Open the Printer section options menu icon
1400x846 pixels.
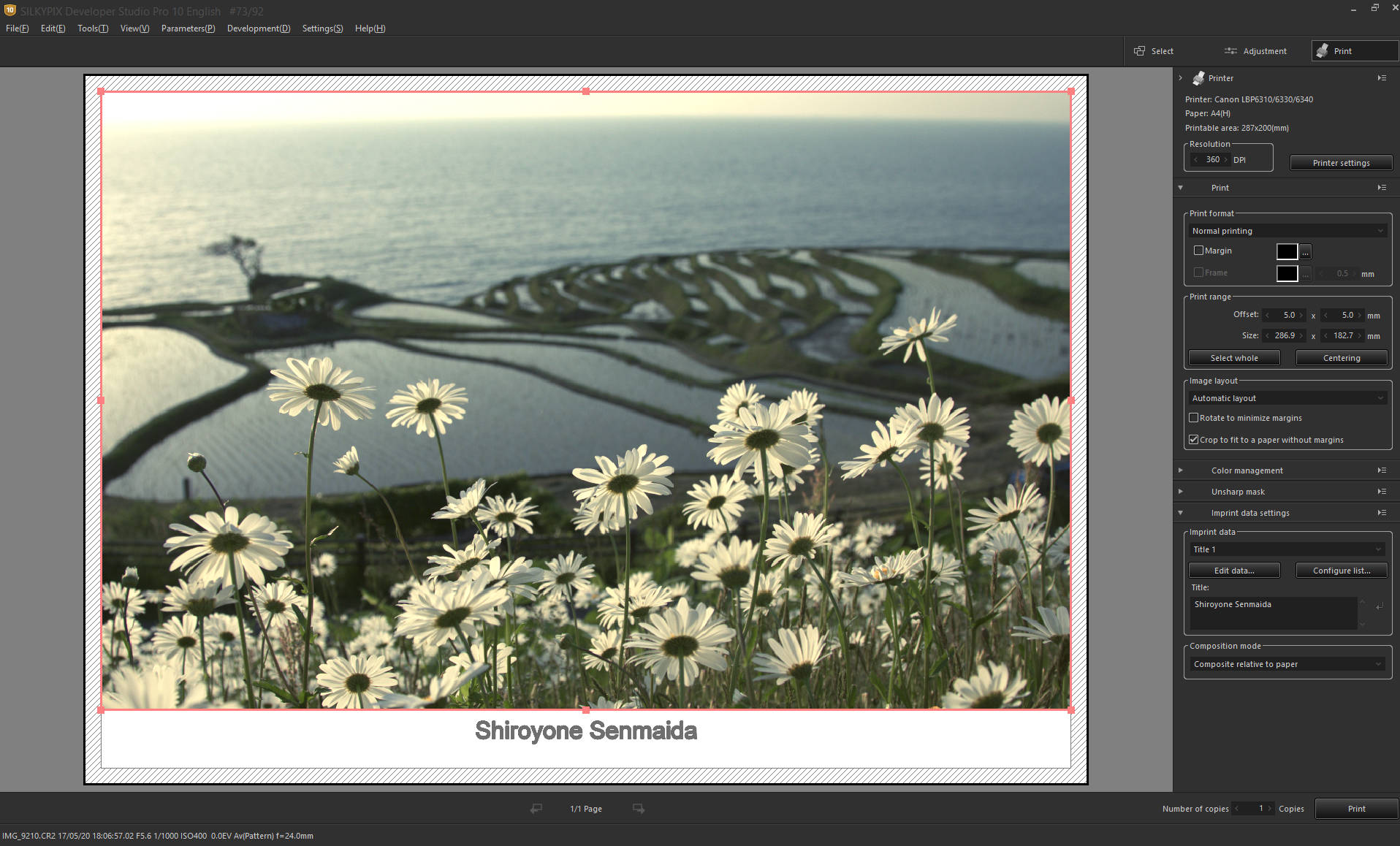coord(1382,78)
